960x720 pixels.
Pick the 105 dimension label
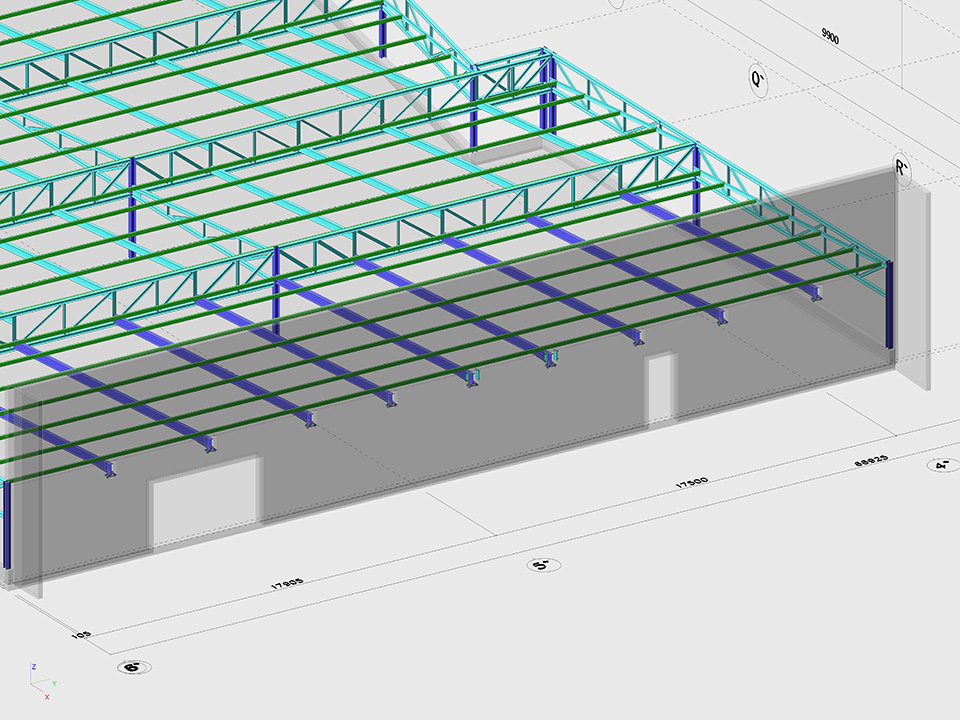(x=81, y=635)
